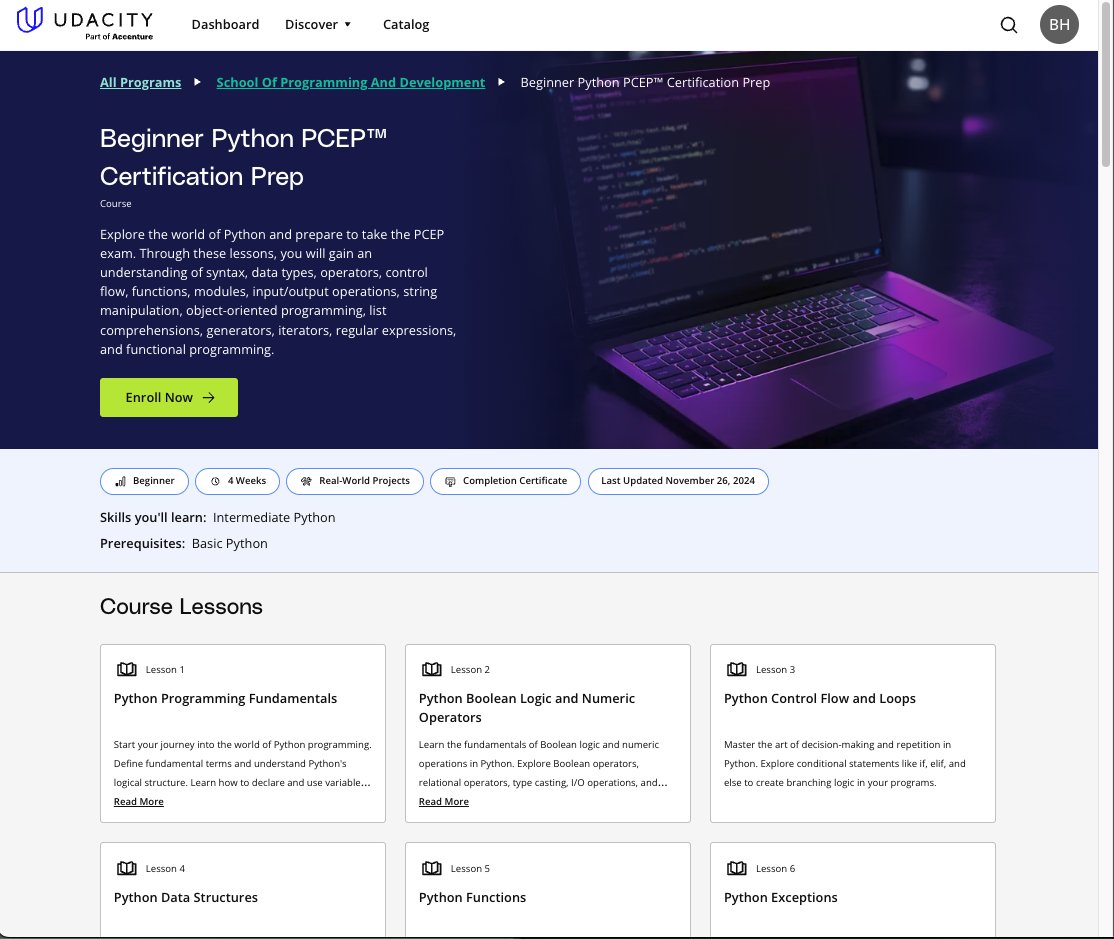This screenshot has height=939, width=1114.
Task: Click the 'Beginner Python PCEP™ Certification Prep' heading
Action: point(243,157)
